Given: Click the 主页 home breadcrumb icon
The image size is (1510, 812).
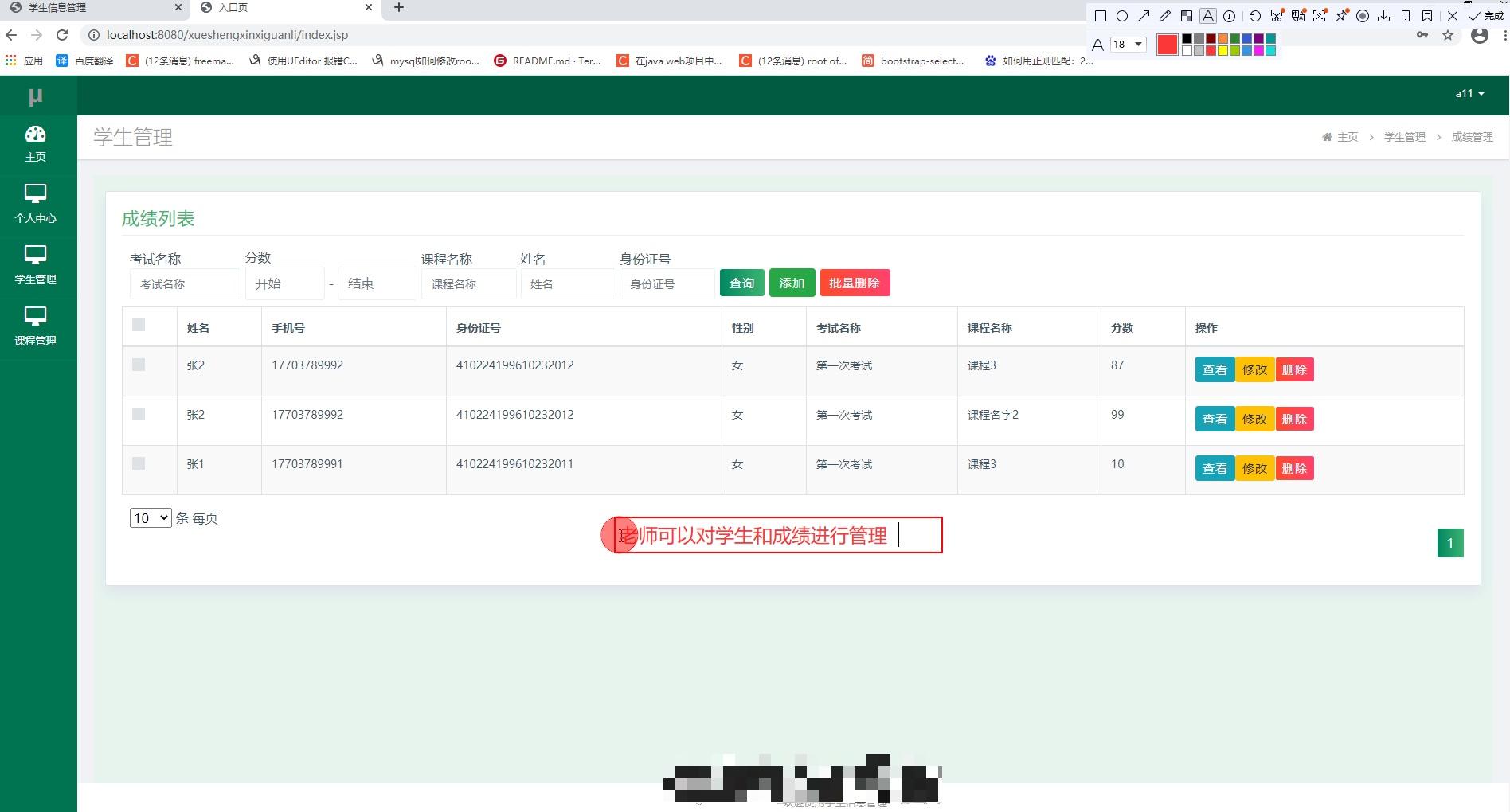Looking at the screenshot, I should pos(1328,137).
